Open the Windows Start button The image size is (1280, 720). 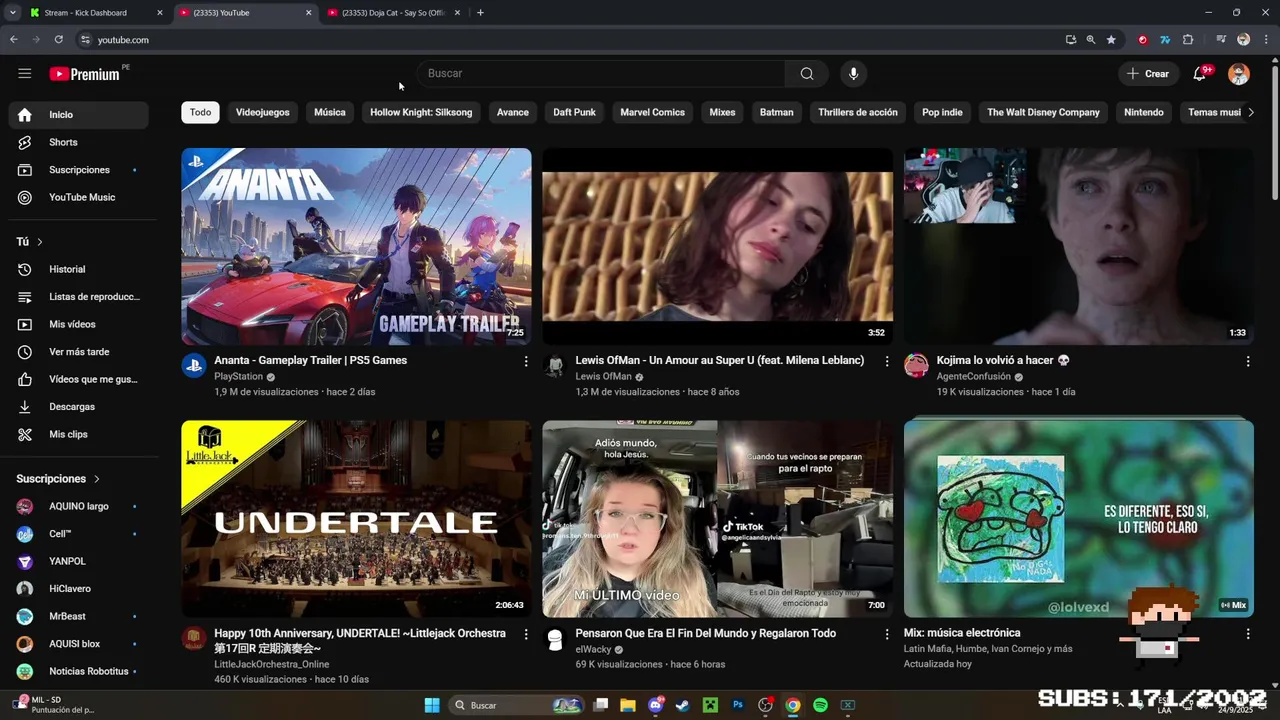pos(432,705)
